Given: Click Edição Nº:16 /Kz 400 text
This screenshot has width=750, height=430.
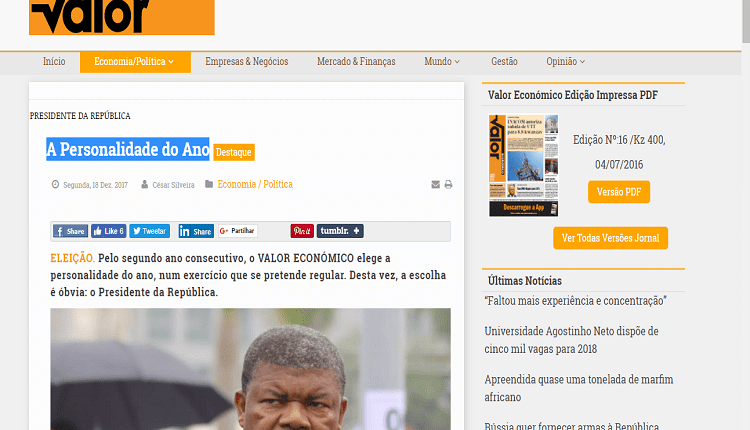Looking at the screenshot, I should (x=619, y=140).
